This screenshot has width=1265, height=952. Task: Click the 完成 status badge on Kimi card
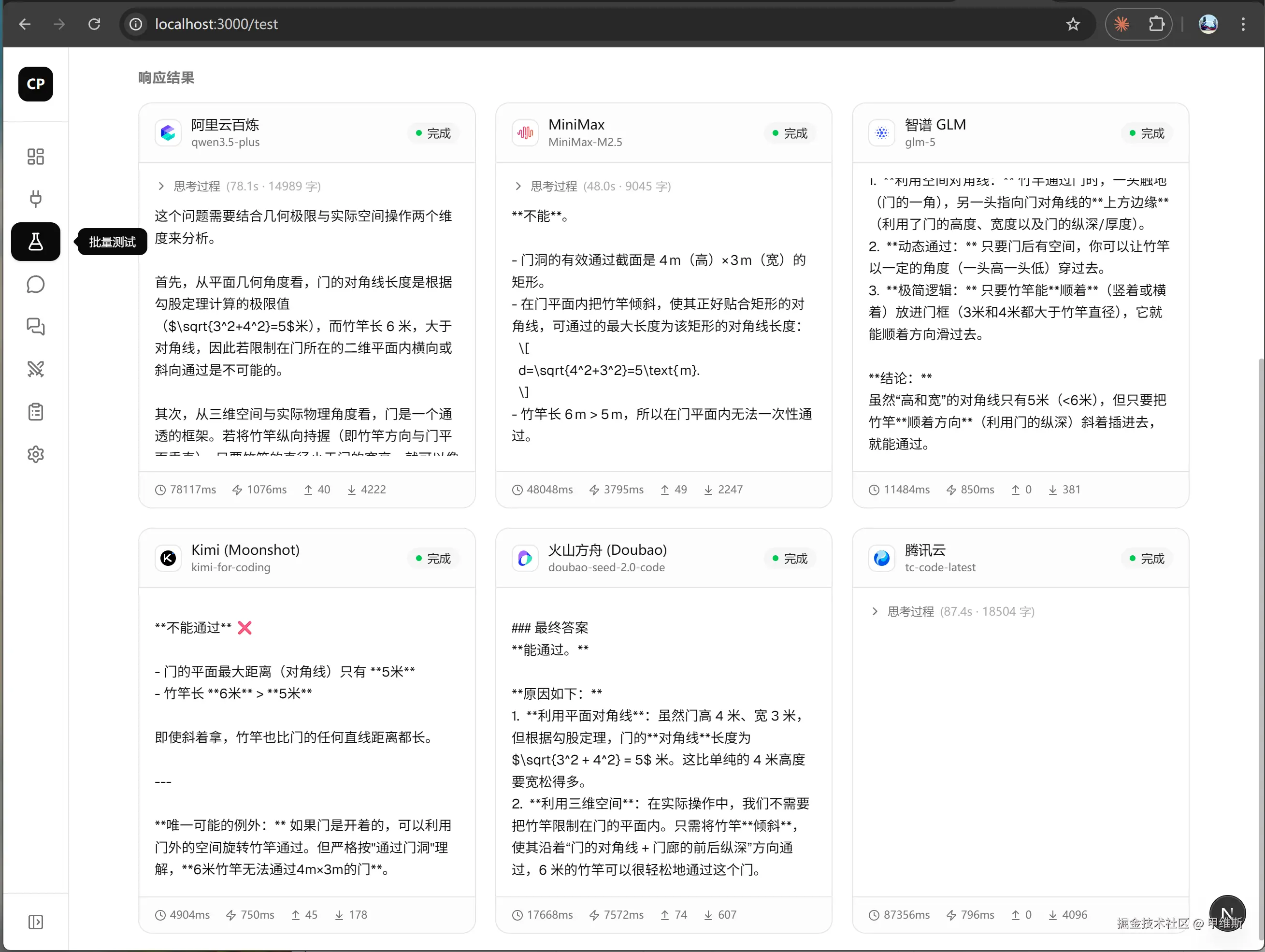click(433, 558)
